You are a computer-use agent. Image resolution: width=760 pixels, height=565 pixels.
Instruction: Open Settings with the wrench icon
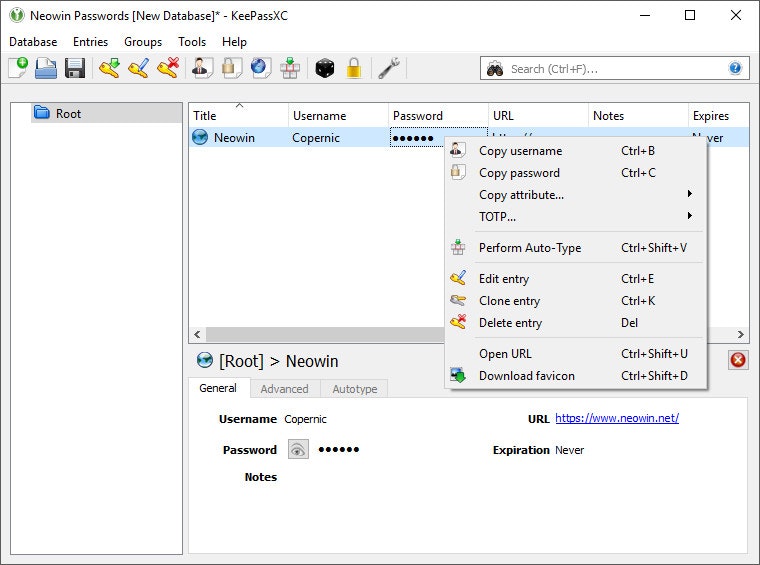(389, 68)
